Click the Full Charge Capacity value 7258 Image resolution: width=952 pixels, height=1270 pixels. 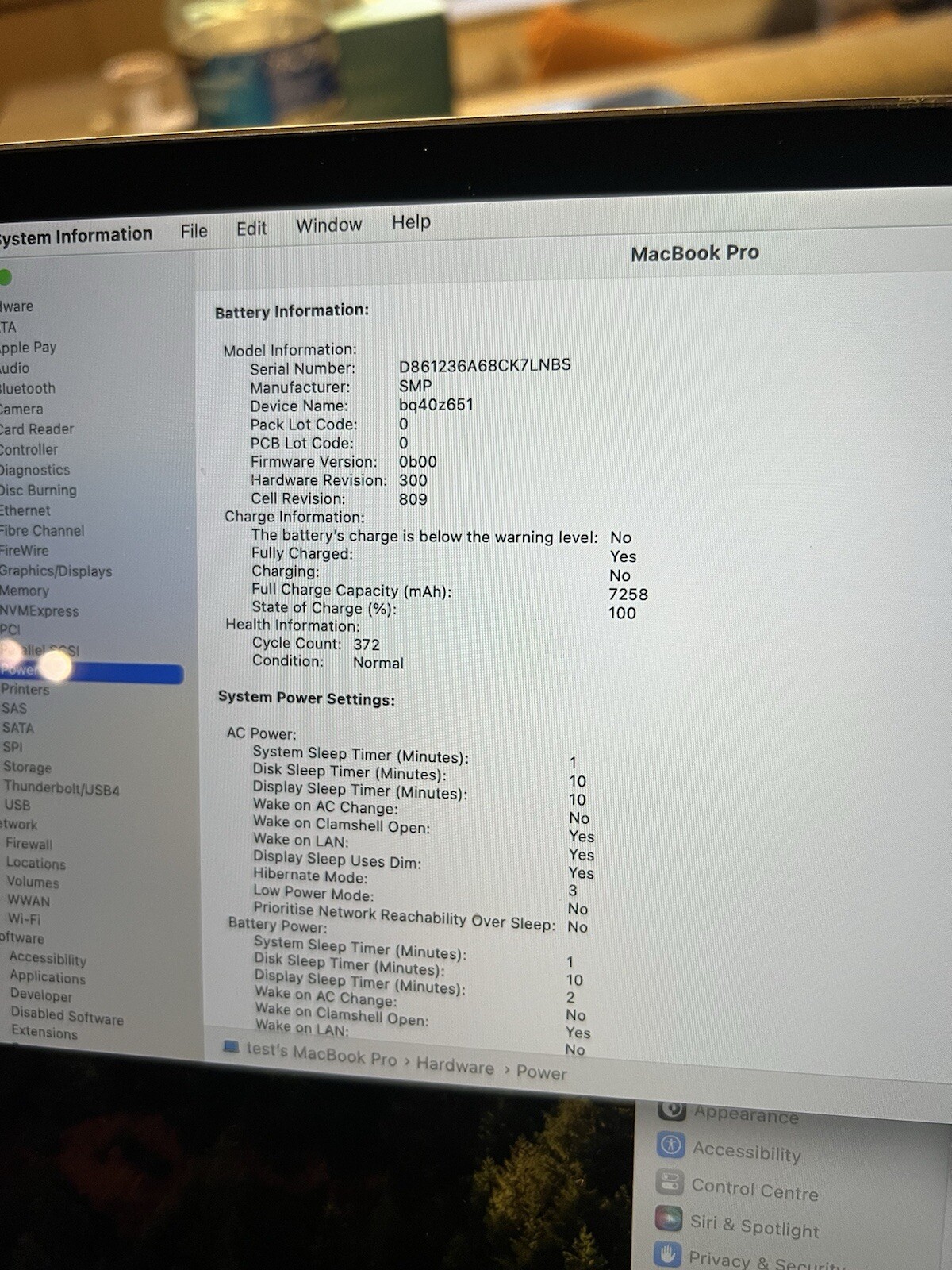click(628, 595)
